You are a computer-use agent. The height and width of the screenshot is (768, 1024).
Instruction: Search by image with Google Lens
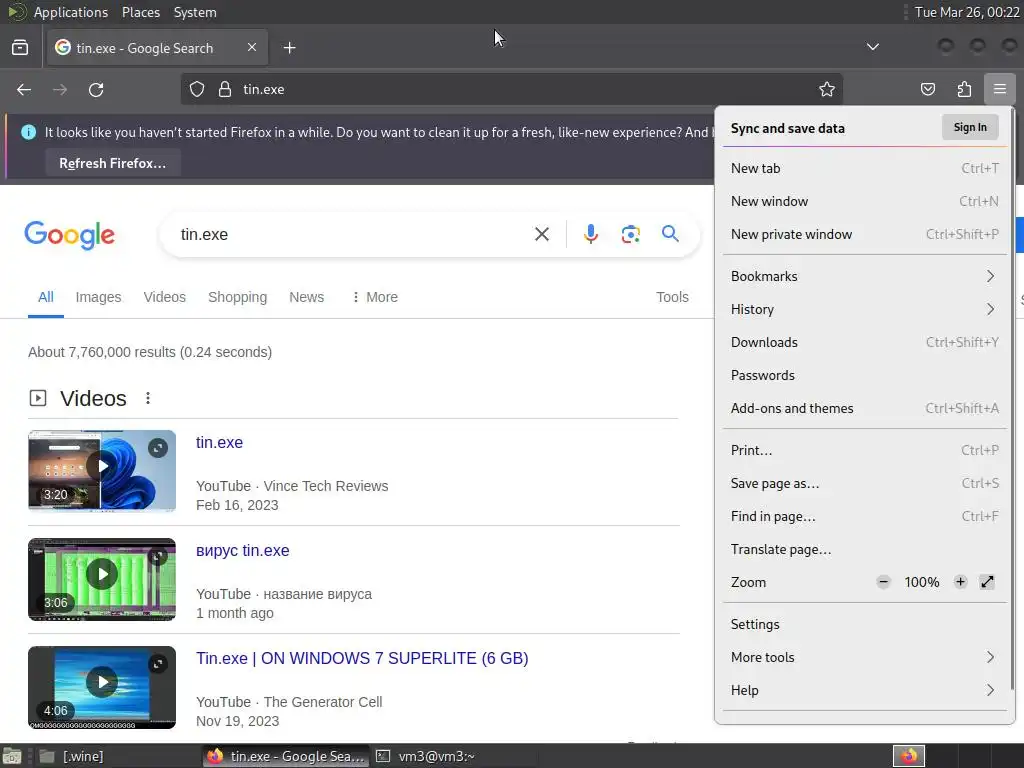click(631, 234)
